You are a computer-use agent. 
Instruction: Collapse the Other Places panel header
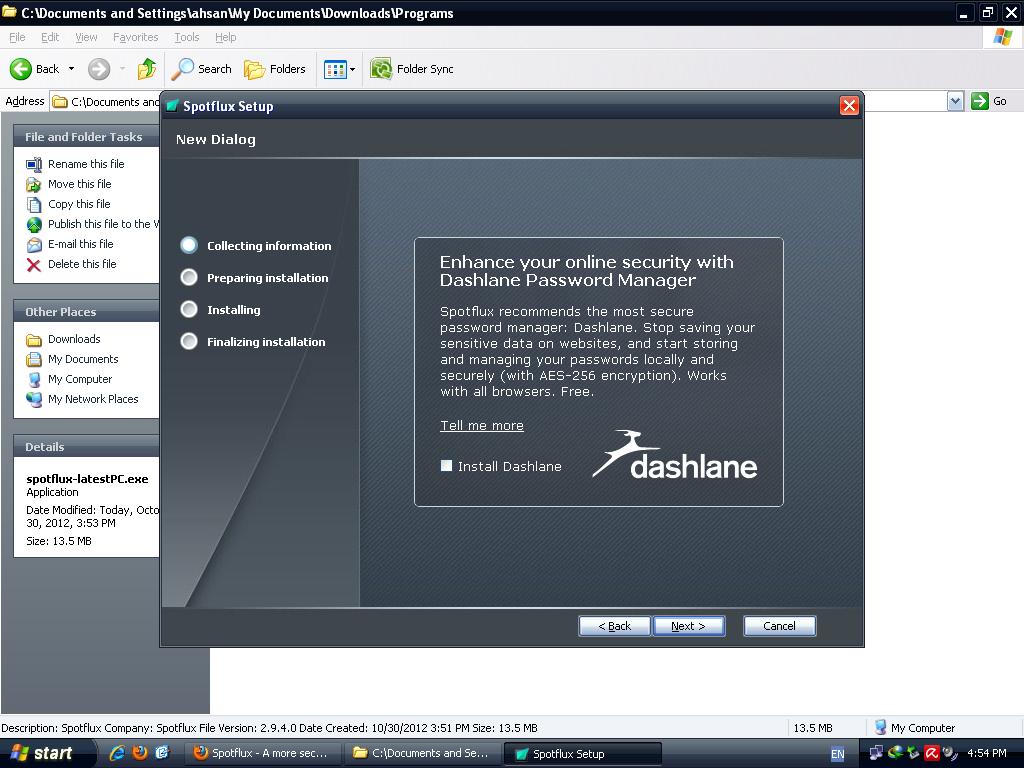[x=86, y=312]
